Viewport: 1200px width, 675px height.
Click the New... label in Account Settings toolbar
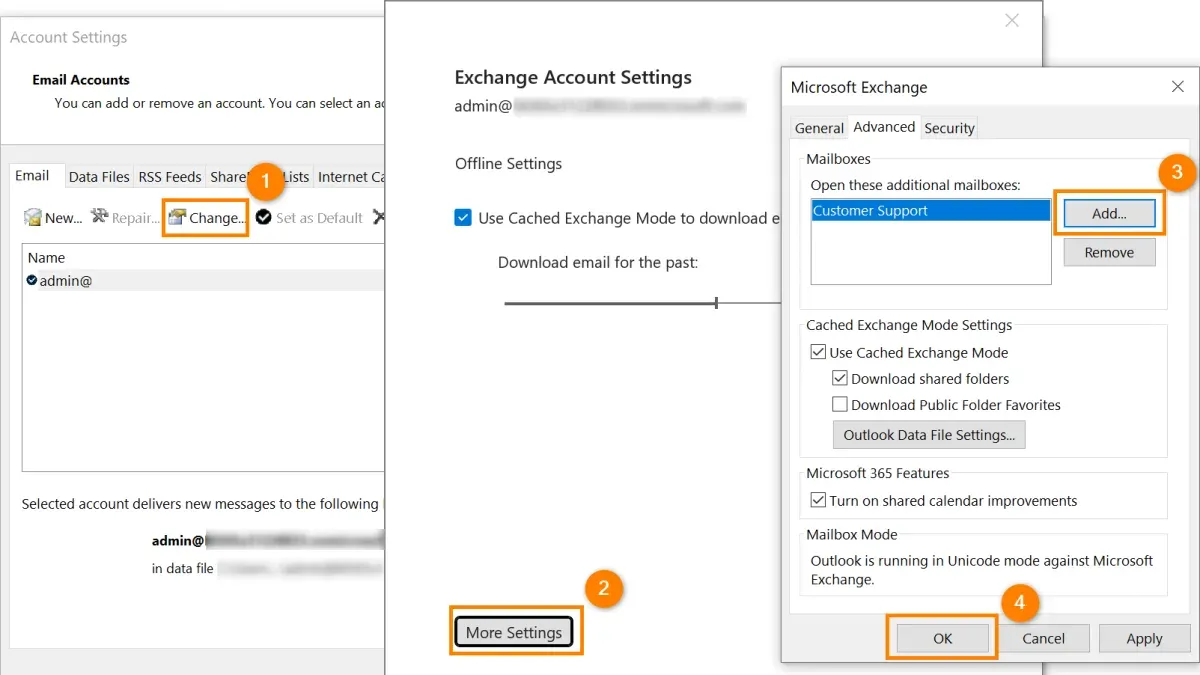pyautogui.click(x=63, y=217)
